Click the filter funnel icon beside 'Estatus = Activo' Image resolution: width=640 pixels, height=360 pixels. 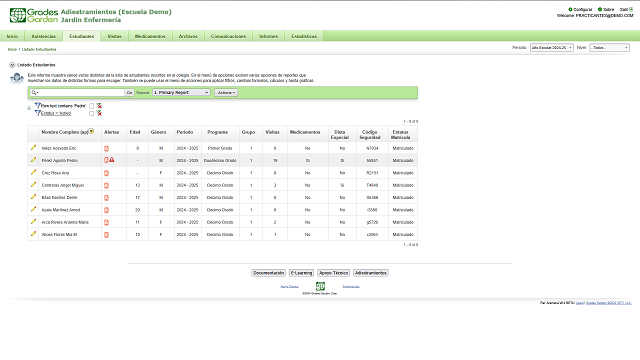(x=38, y=113)
